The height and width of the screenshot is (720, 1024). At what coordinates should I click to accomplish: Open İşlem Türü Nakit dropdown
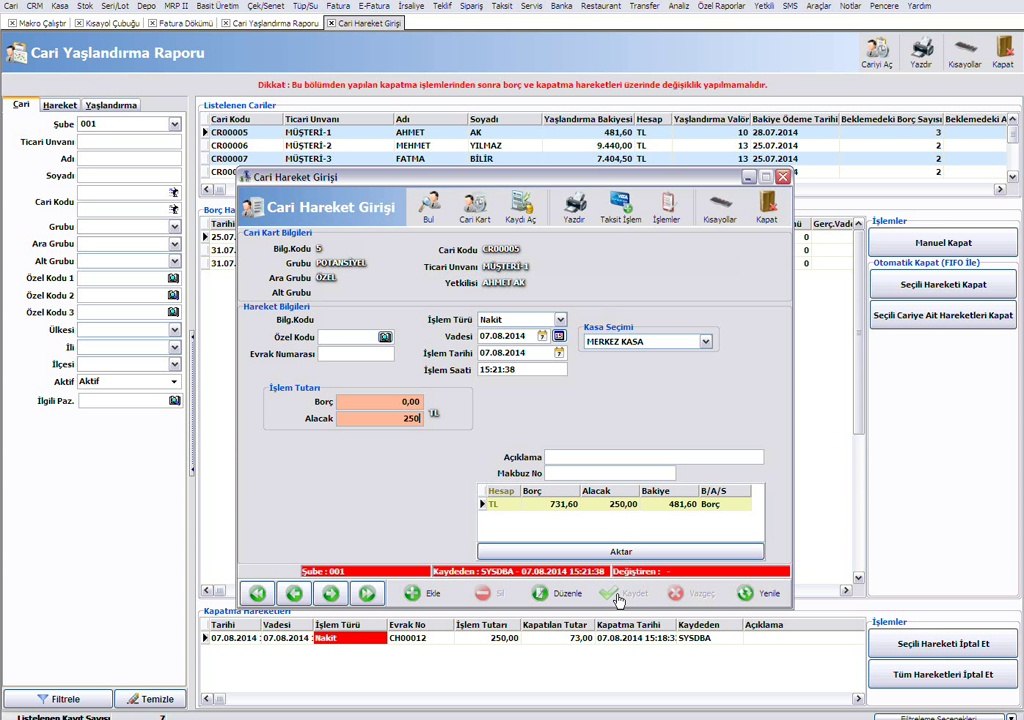tap(560, 319)
